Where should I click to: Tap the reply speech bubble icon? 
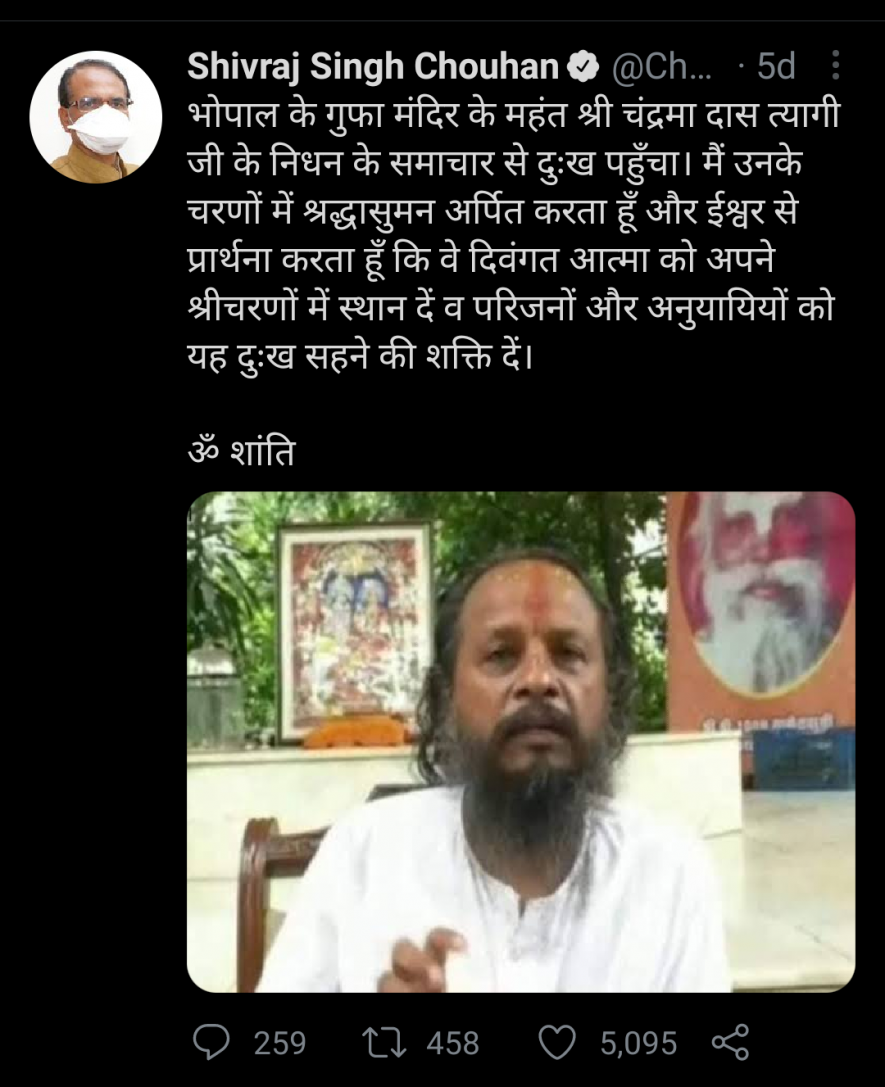click(x=211, y=1042)
